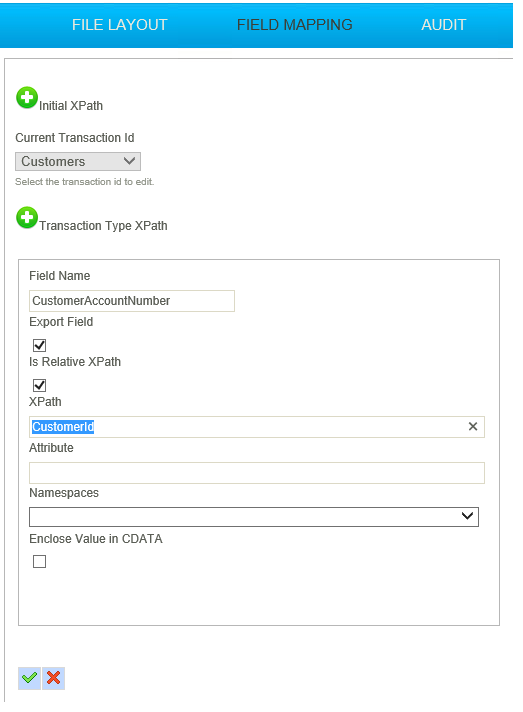Click the Customers chevron arrow

129,161
